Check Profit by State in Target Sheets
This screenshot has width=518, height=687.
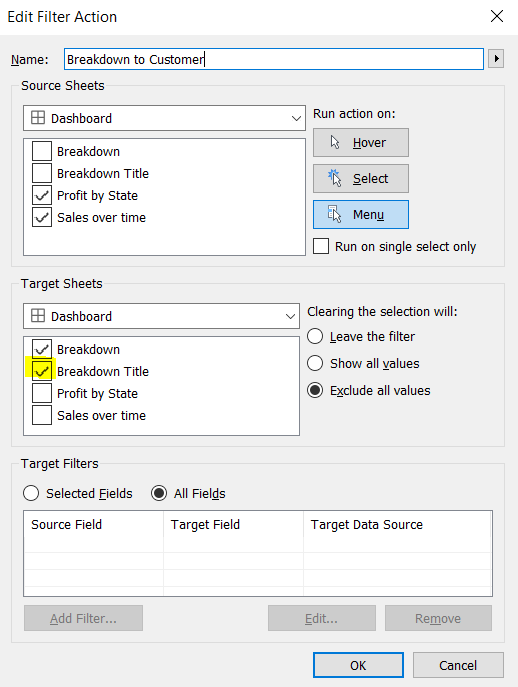pyautogui.click(x=42, y=393)
